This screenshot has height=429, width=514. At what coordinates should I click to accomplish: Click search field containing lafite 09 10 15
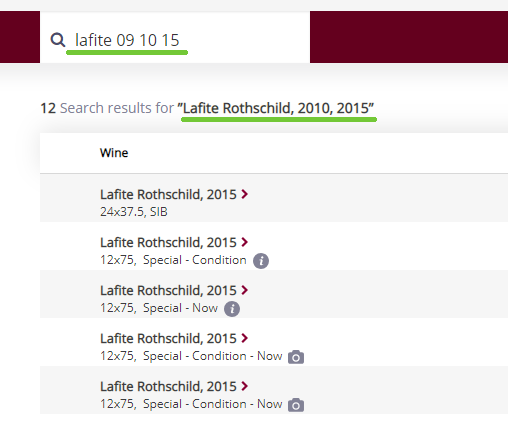(175, 37)
